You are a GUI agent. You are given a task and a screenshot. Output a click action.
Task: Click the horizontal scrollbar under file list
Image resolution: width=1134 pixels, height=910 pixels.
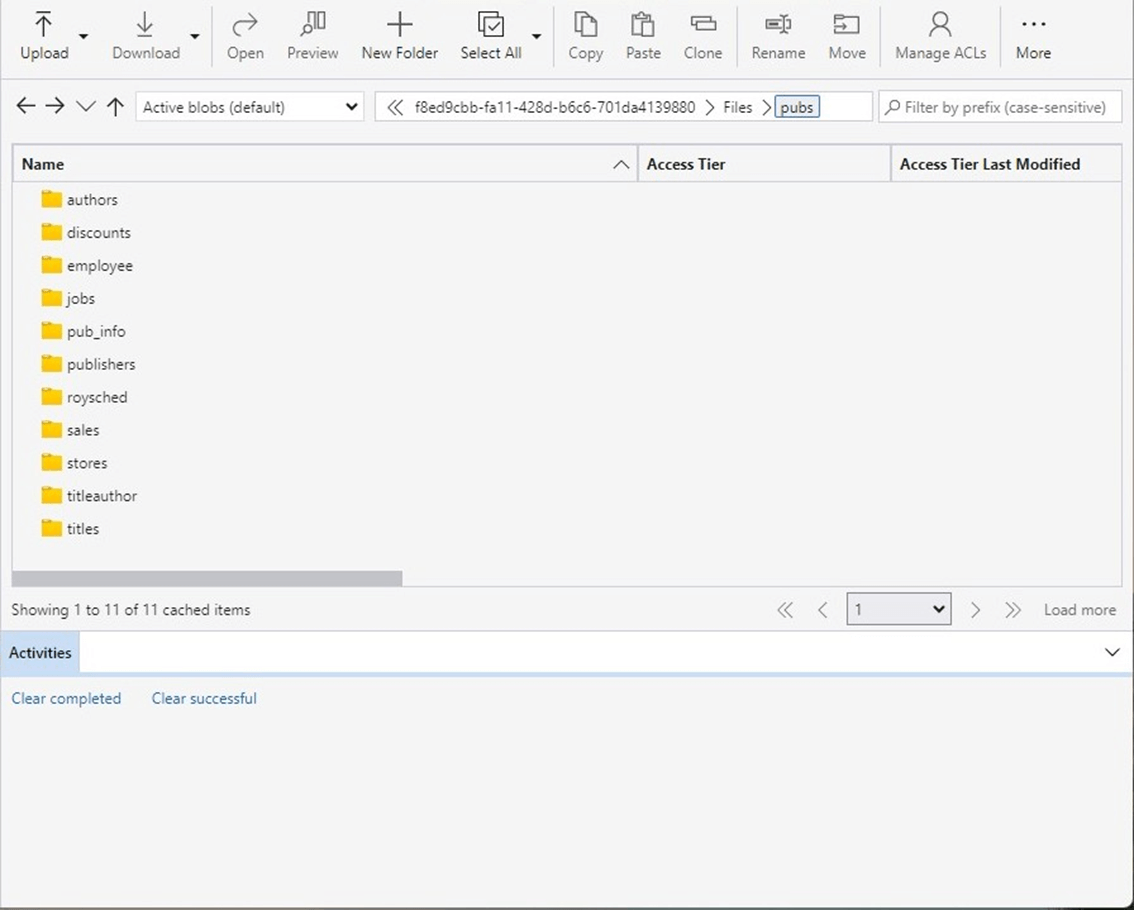(x=207, y=578)
